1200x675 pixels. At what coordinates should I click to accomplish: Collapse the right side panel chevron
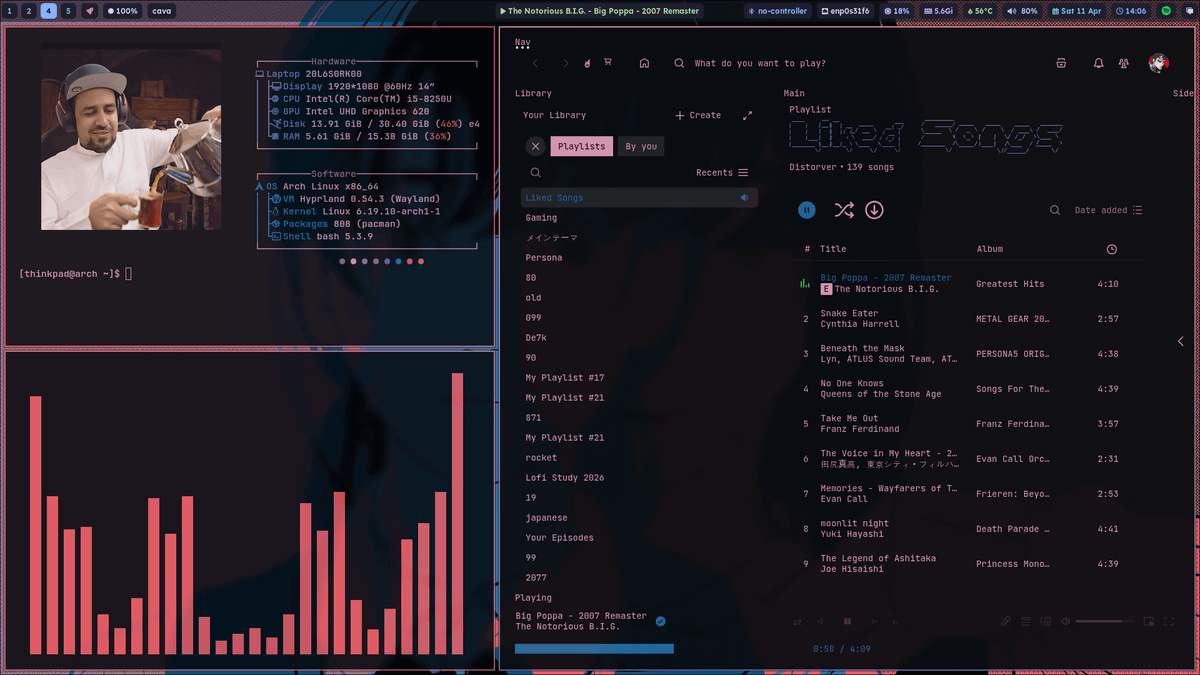1181,341
